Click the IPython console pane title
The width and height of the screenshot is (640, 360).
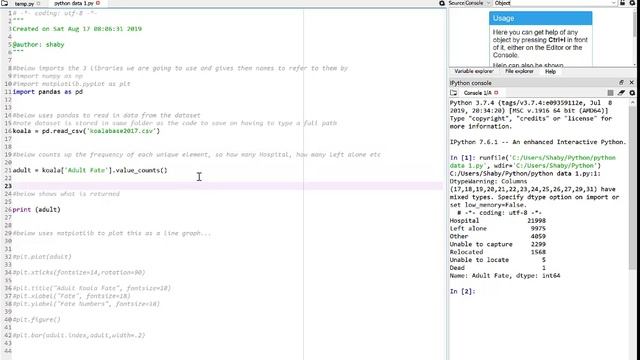(x=470, y=83)
